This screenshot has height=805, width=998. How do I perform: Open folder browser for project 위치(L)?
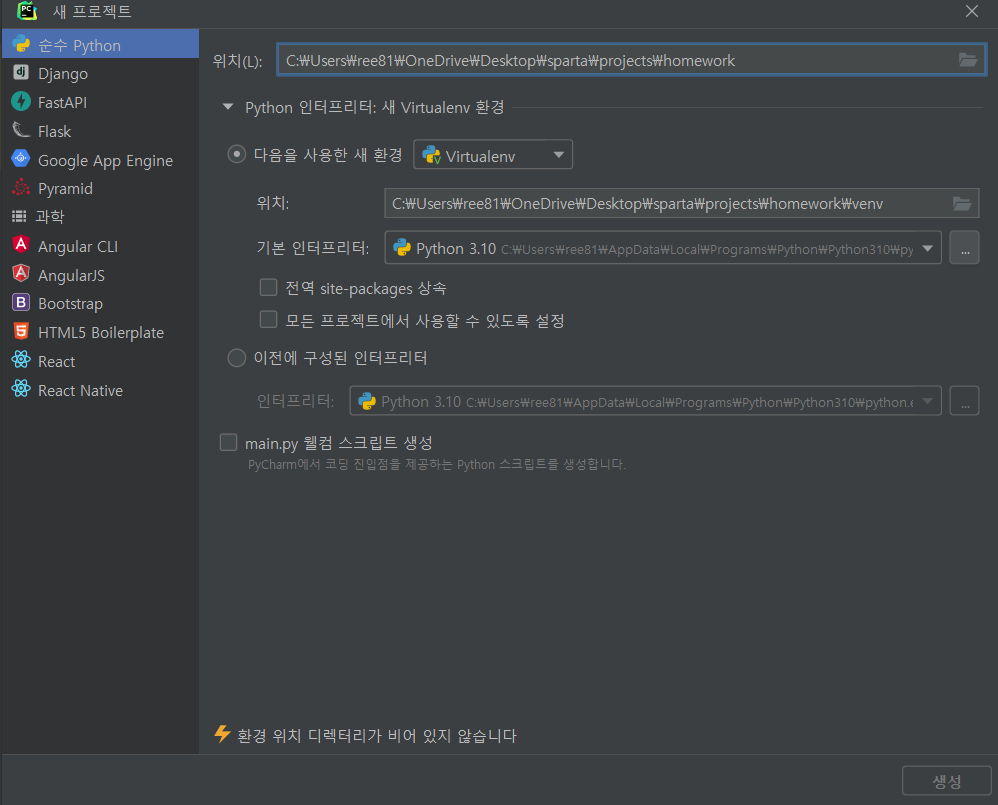click(x=967, y=60)
